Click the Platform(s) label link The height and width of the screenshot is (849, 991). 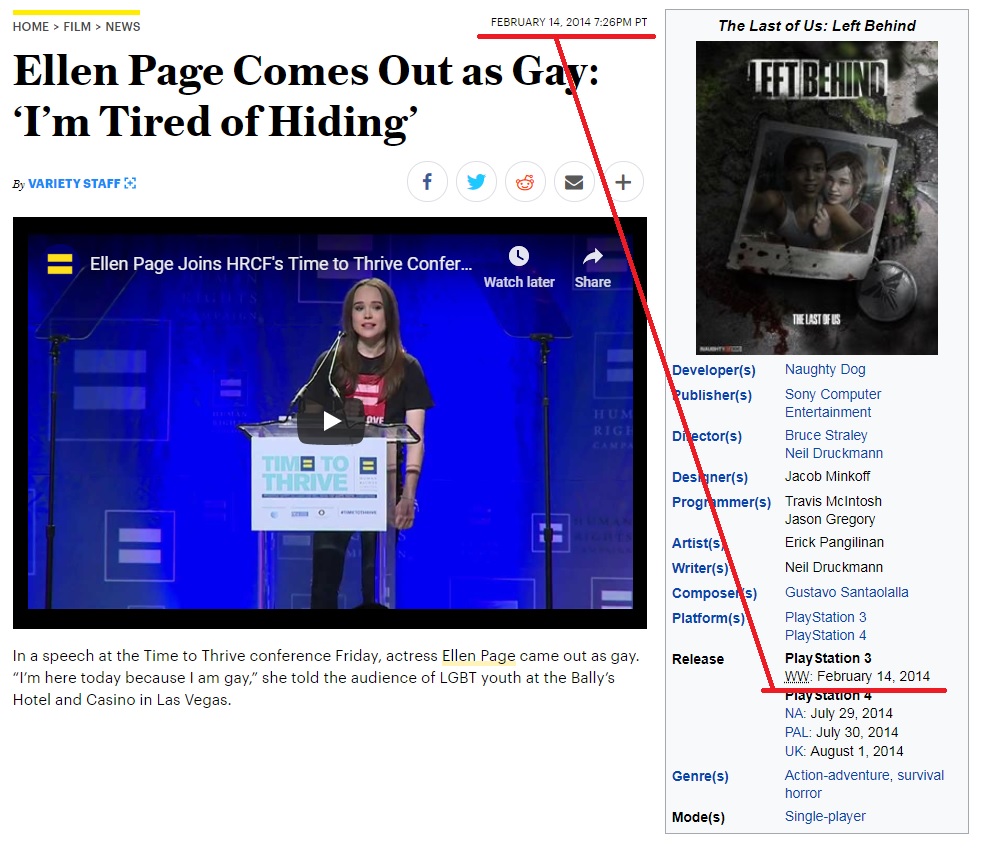(708, 618)
